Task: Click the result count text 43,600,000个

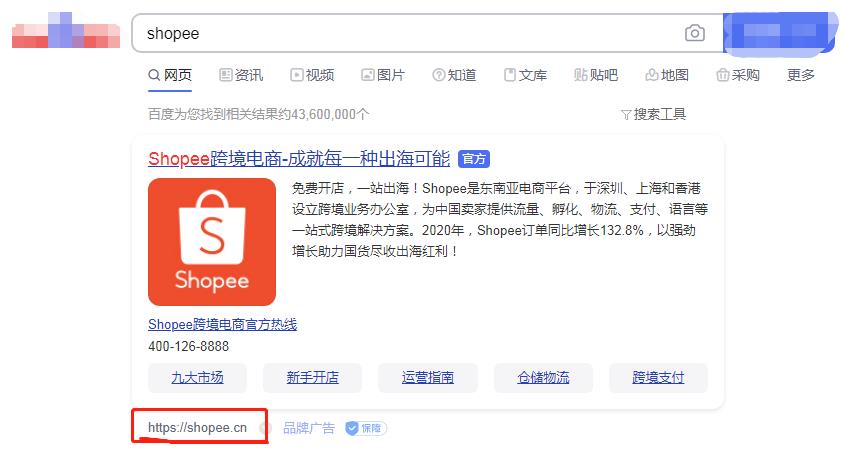Action: [x=330, y=114]
